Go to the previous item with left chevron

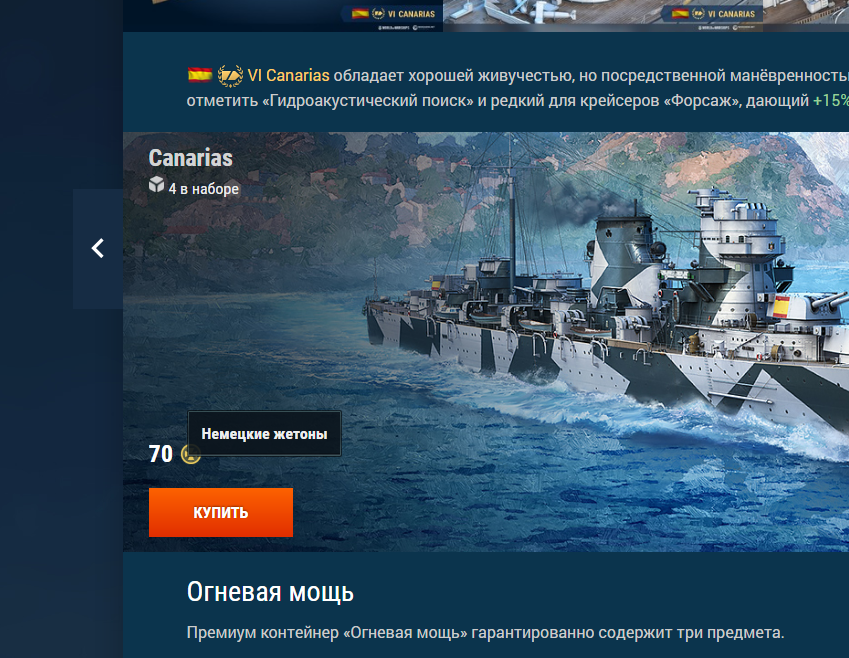point(98,249)
